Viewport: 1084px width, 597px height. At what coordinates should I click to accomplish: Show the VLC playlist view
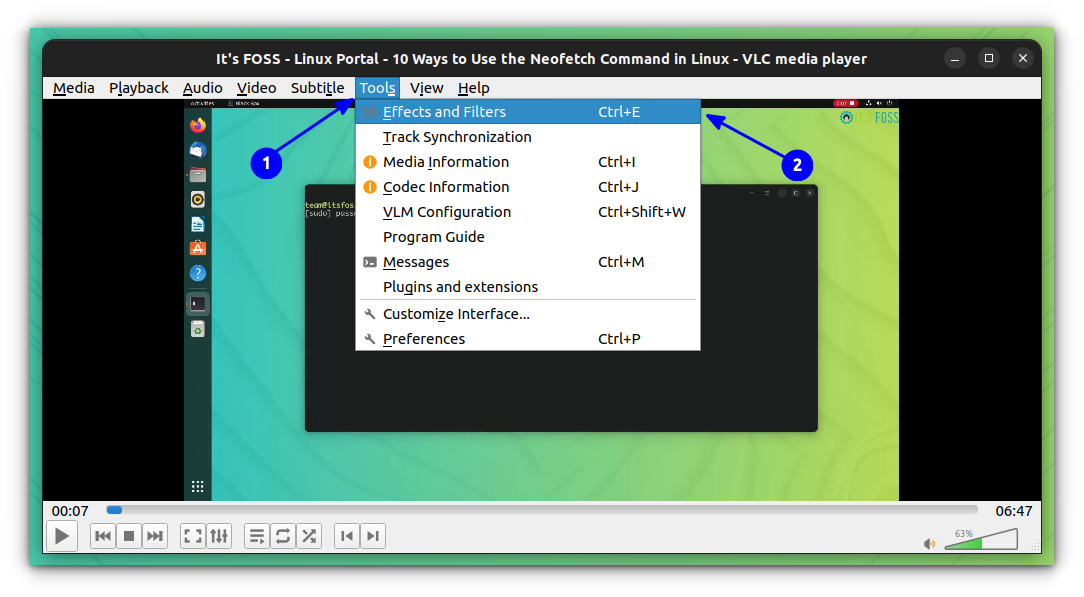257,535
